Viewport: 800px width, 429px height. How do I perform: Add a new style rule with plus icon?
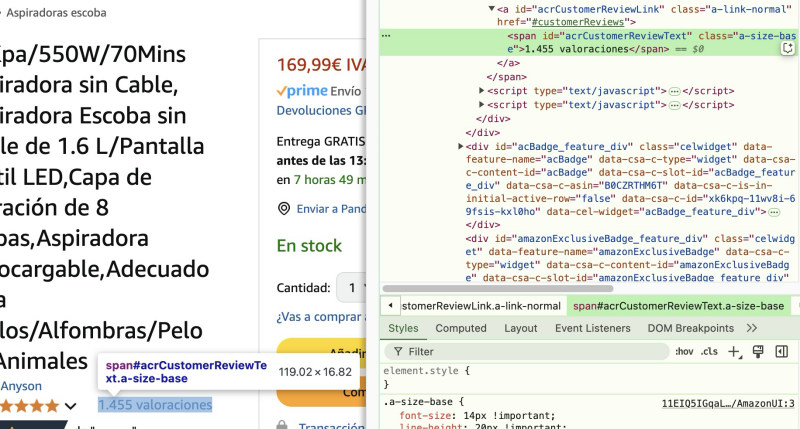pos(734,351)
